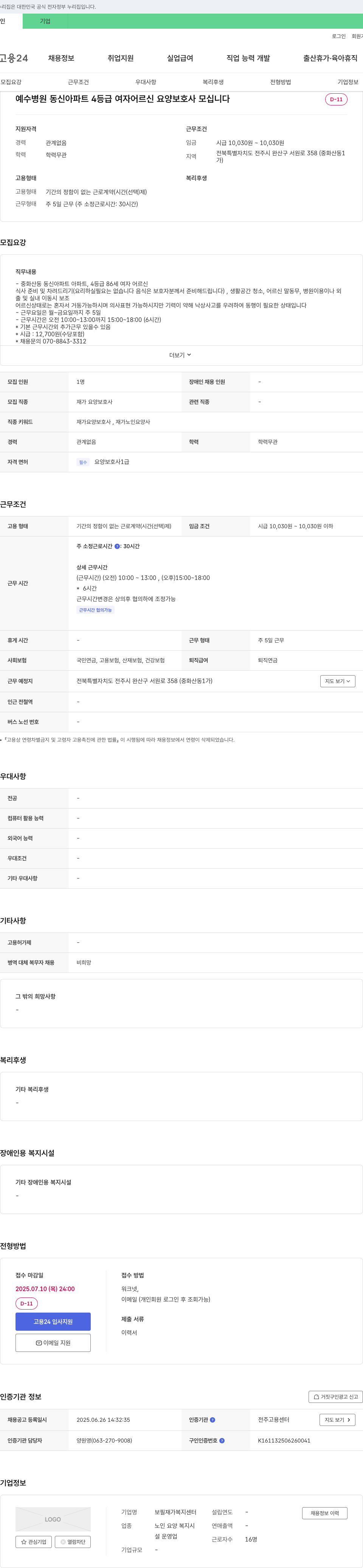Open 지도 보기 for 근무 예정지
The height and width of the screenshot is (1568, 363).
click(x=337, y=682)
